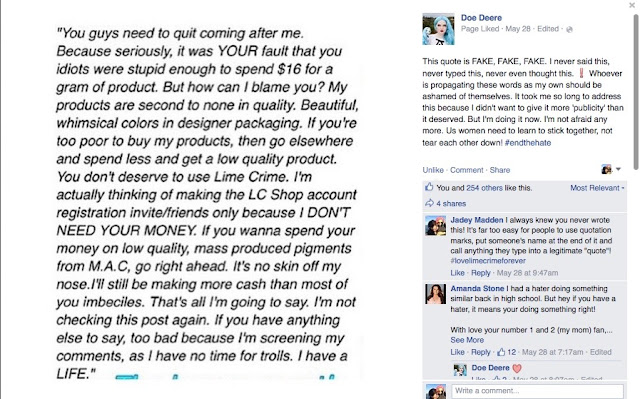Open the post-as profile selector dropdown
640x399 pixels.
click(611, 169)
